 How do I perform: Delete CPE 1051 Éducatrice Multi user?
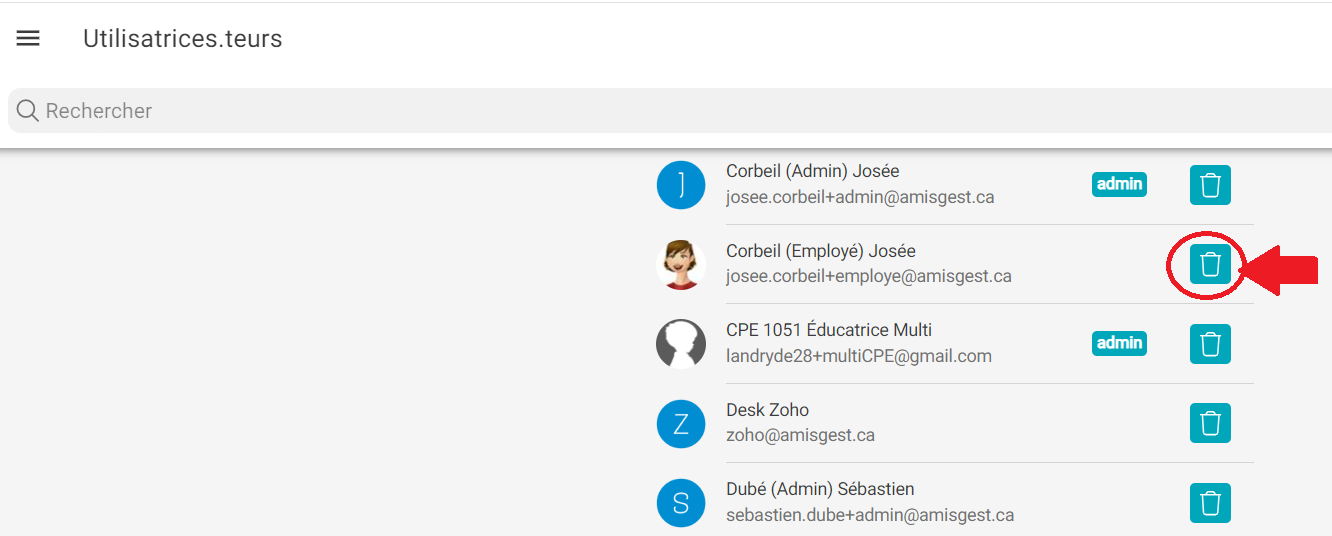[x=1210, y=344]
